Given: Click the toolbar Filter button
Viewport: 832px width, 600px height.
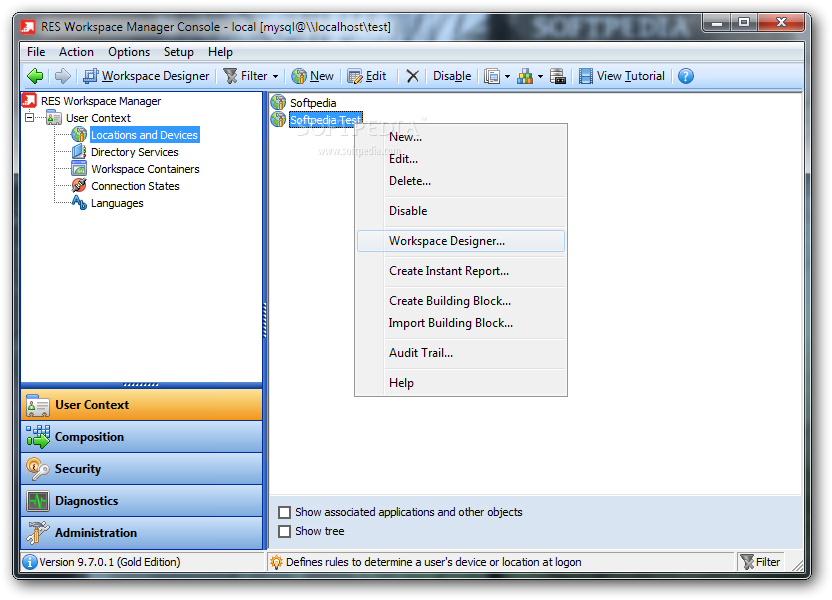Looking at the screenshot, I should 246,76.
